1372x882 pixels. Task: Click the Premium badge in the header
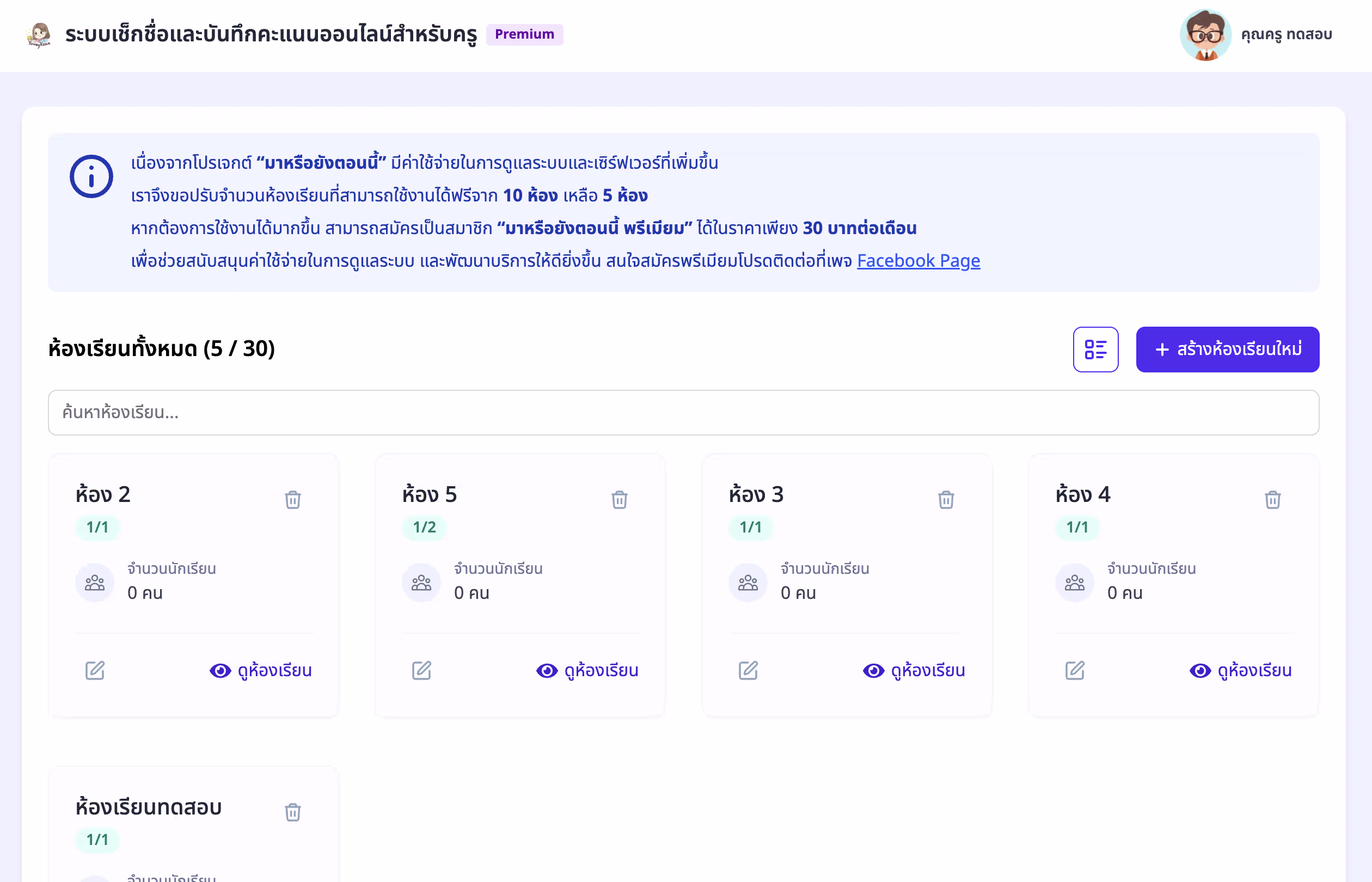[x=524, y=34]
